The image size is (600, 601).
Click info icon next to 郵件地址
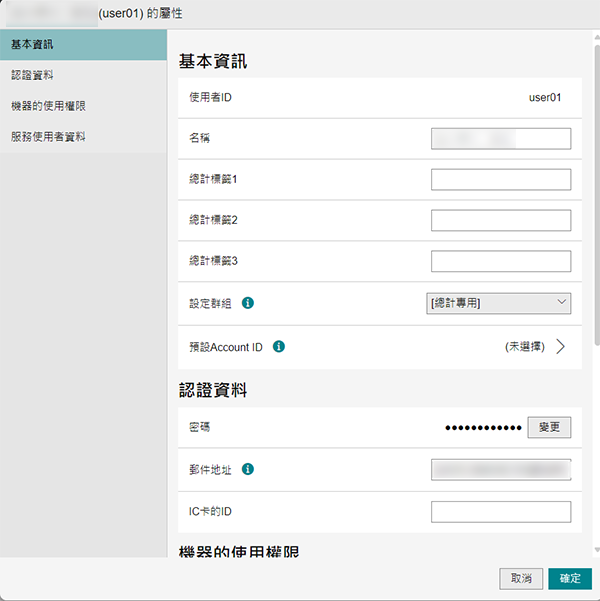coord(247,469)
